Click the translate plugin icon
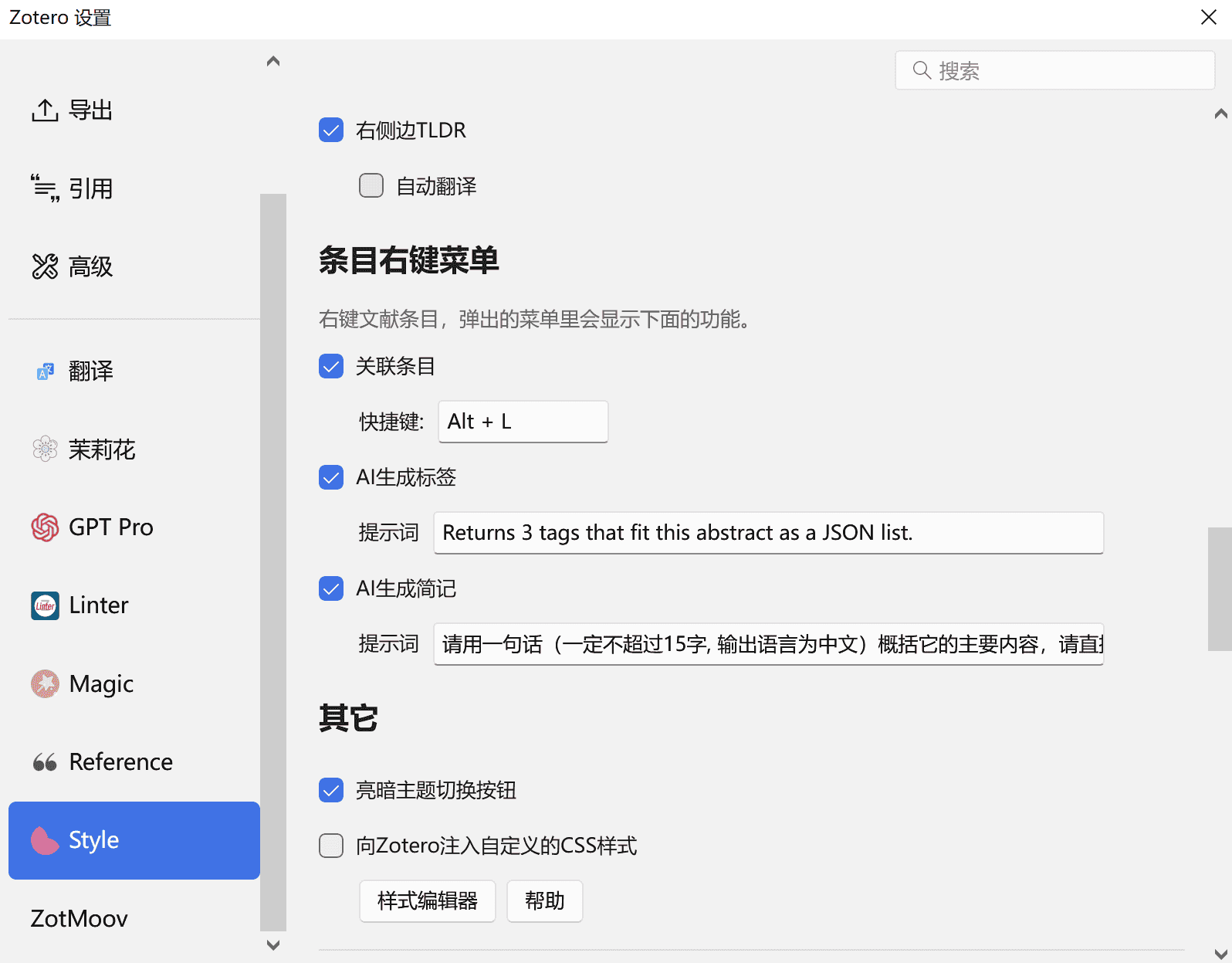Viewport: 1232px width, 963px height. coord(45,371)
